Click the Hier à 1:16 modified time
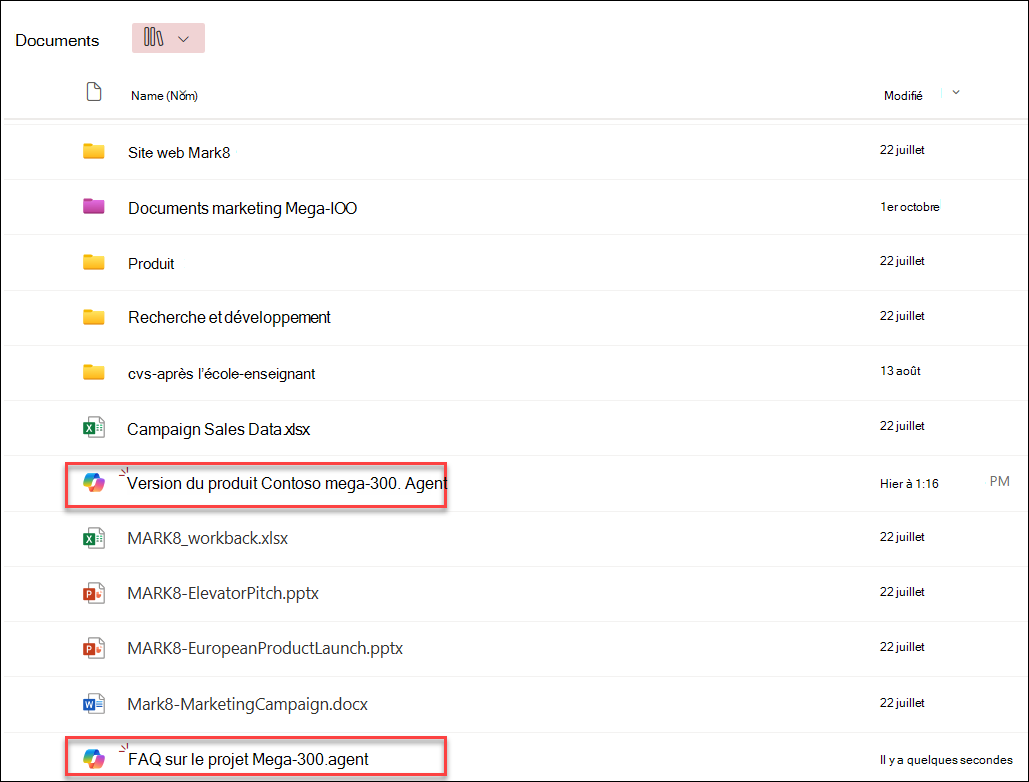 909,484
